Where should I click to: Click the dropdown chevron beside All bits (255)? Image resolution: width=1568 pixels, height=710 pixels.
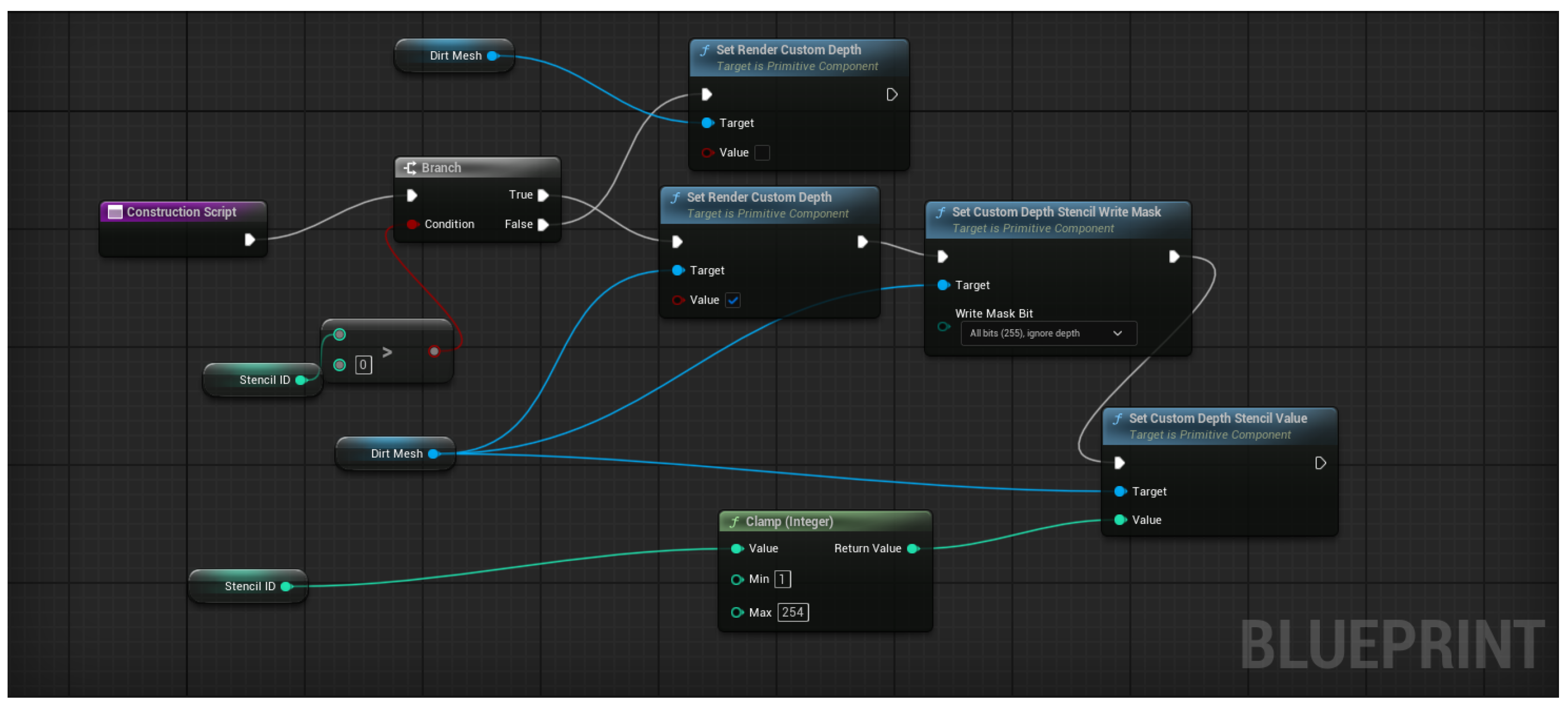click(x=1118, y=334)
